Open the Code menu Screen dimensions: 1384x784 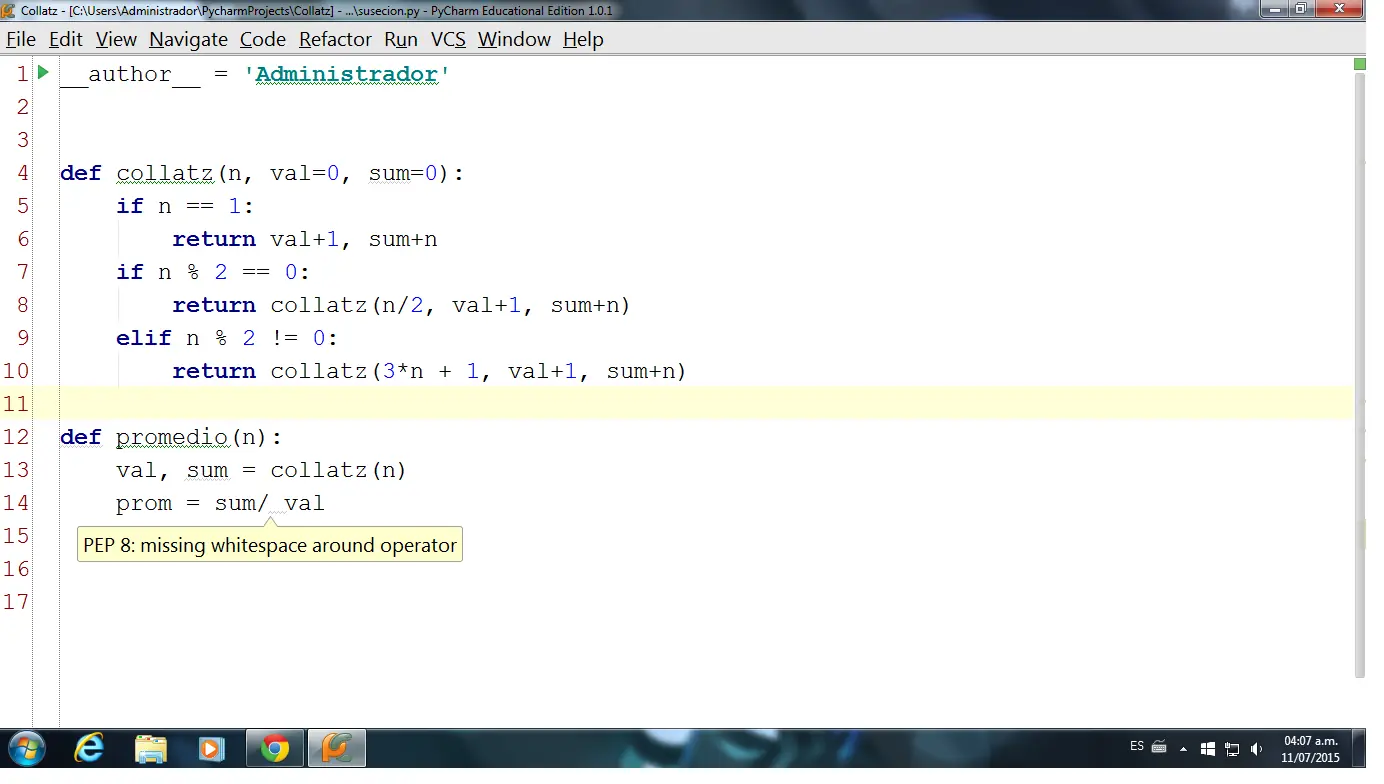[x=263, y=39]
